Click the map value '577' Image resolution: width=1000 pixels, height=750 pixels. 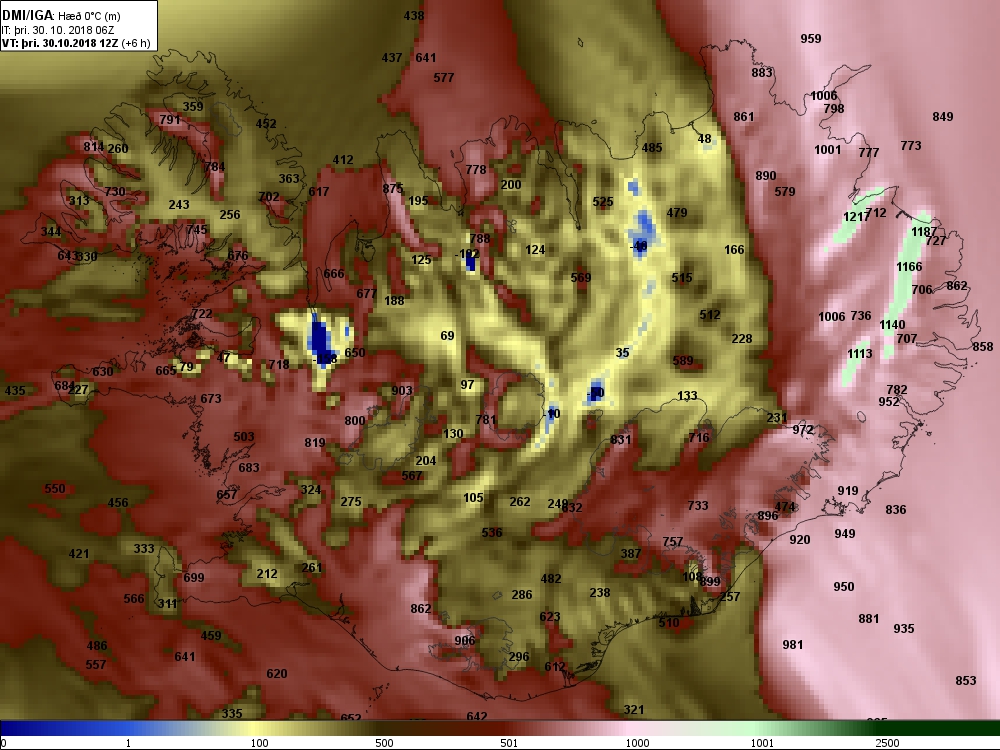[x=444, y=78]
